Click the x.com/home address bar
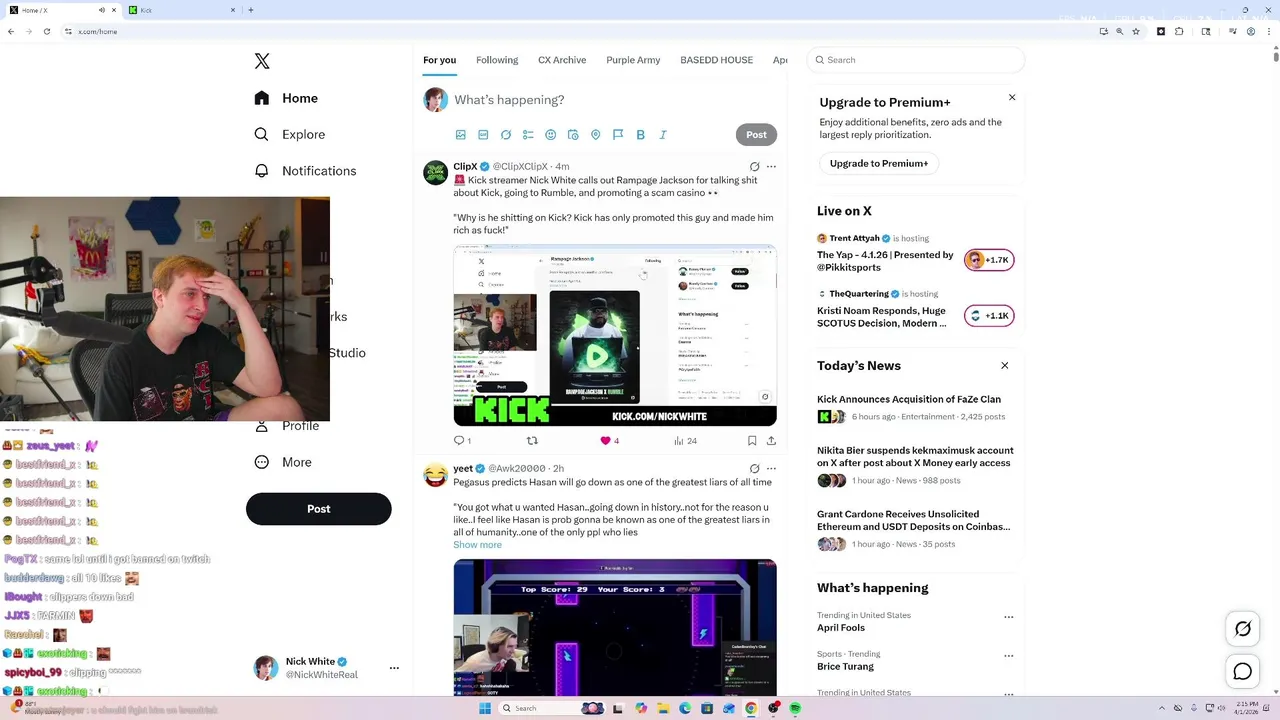 click(580, 31)
